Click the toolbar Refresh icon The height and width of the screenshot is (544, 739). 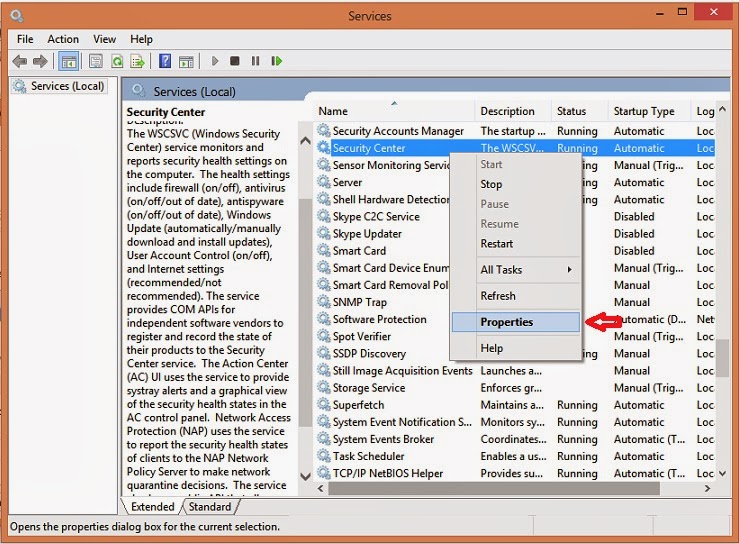(117, 61)
